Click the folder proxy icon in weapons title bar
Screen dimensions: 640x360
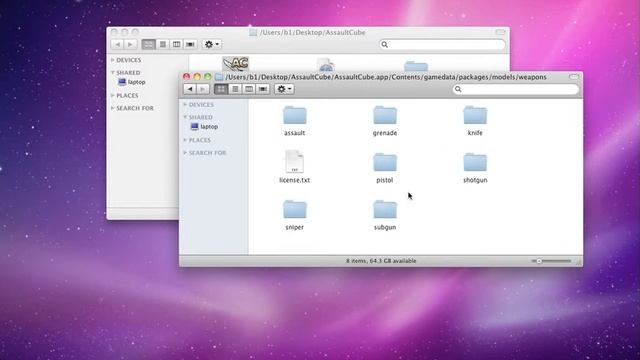tap(219, 77)
